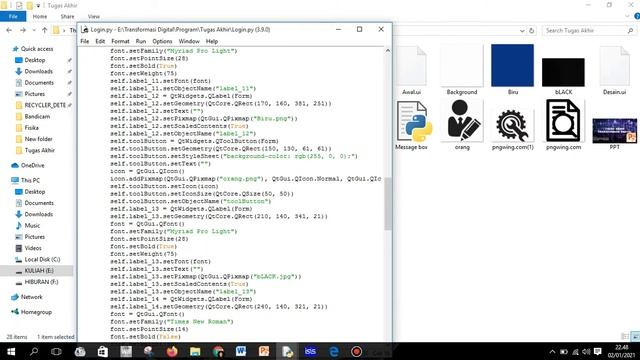Click the Back arrow in File Explorer

pyautogui.click(x=9, y=30)
